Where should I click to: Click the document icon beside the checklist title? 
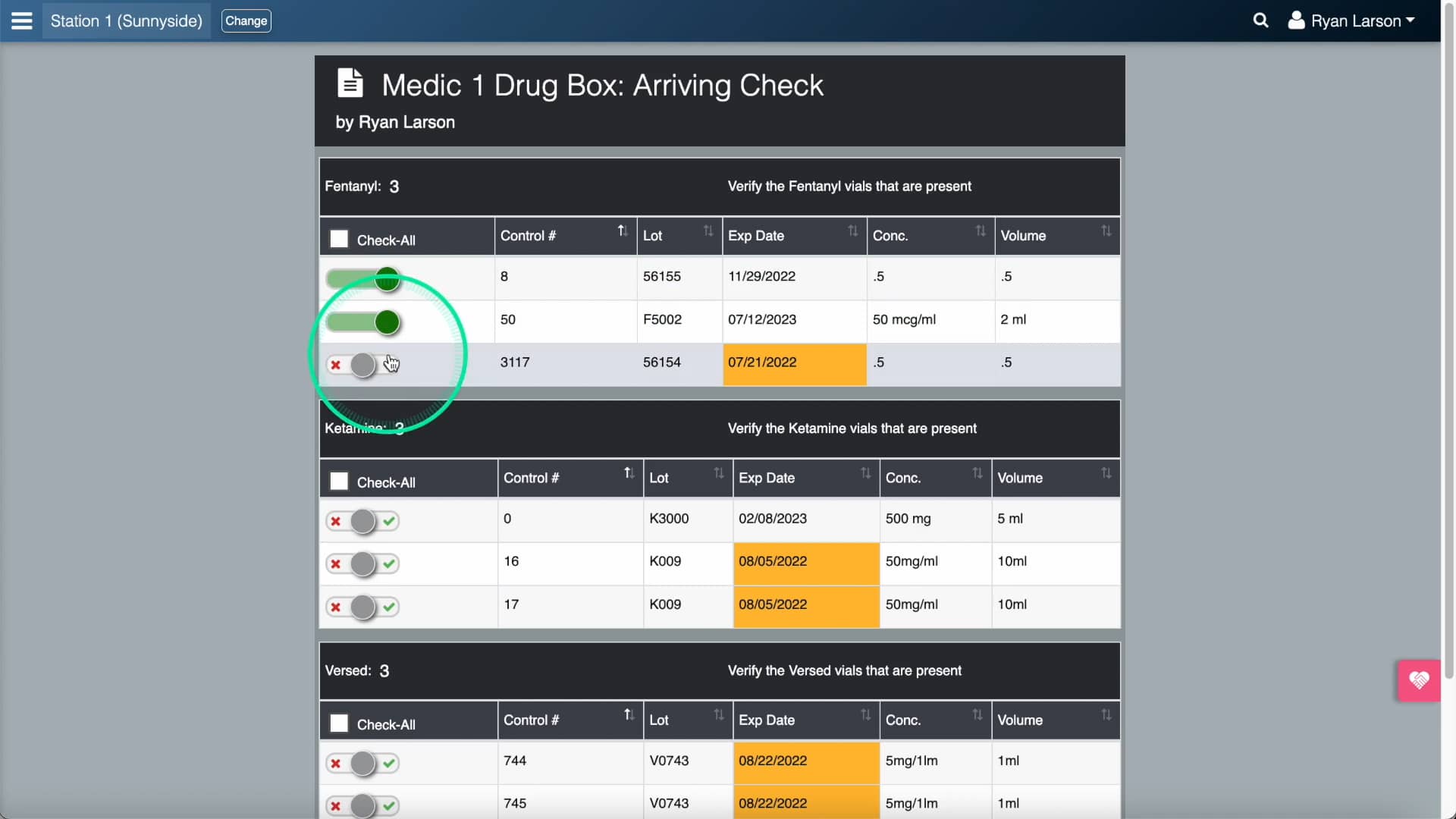(x=350, y=83)
